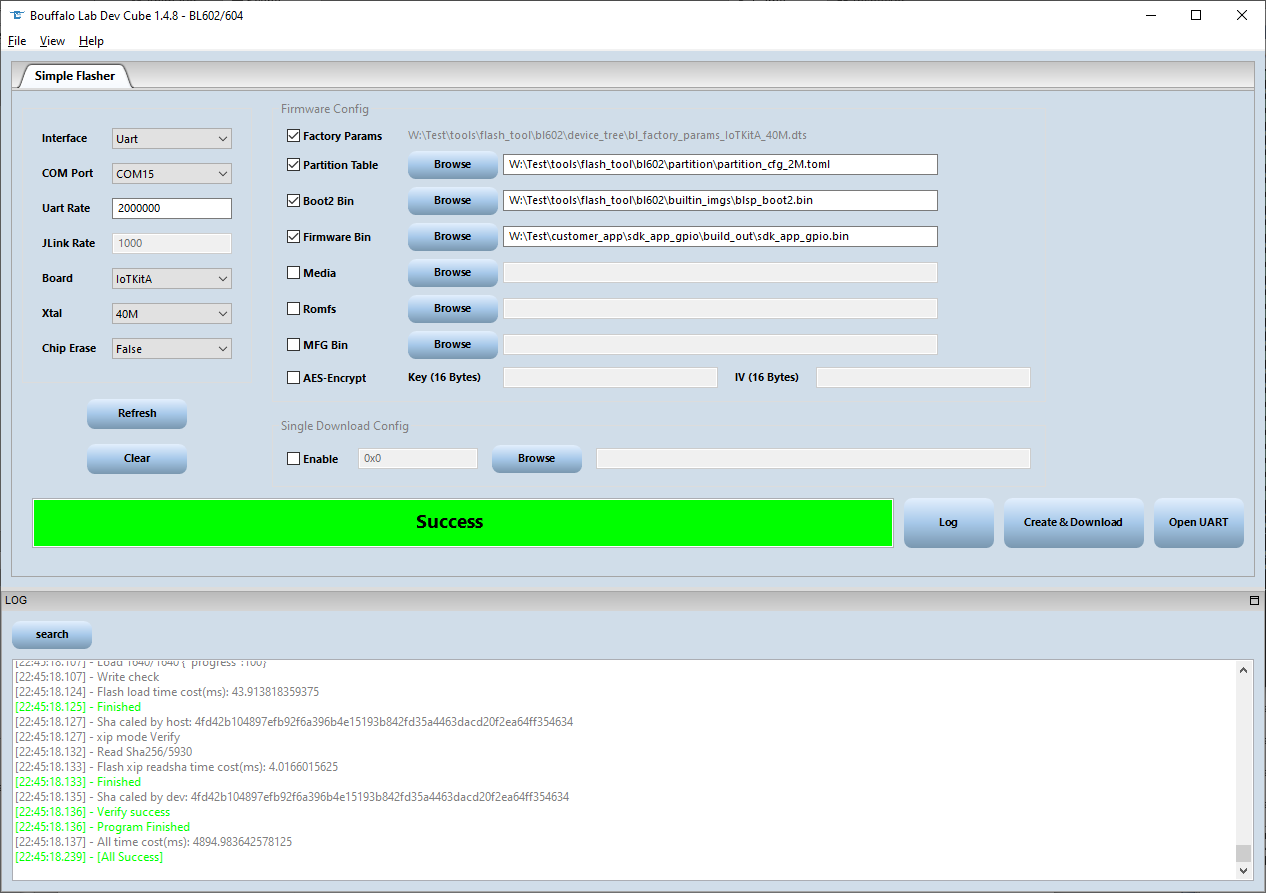Uncheck the Firmware Bin checkbox
The height and width of the screenshot is (893, 1266).
pyautogui.click(x=293, y=237)
